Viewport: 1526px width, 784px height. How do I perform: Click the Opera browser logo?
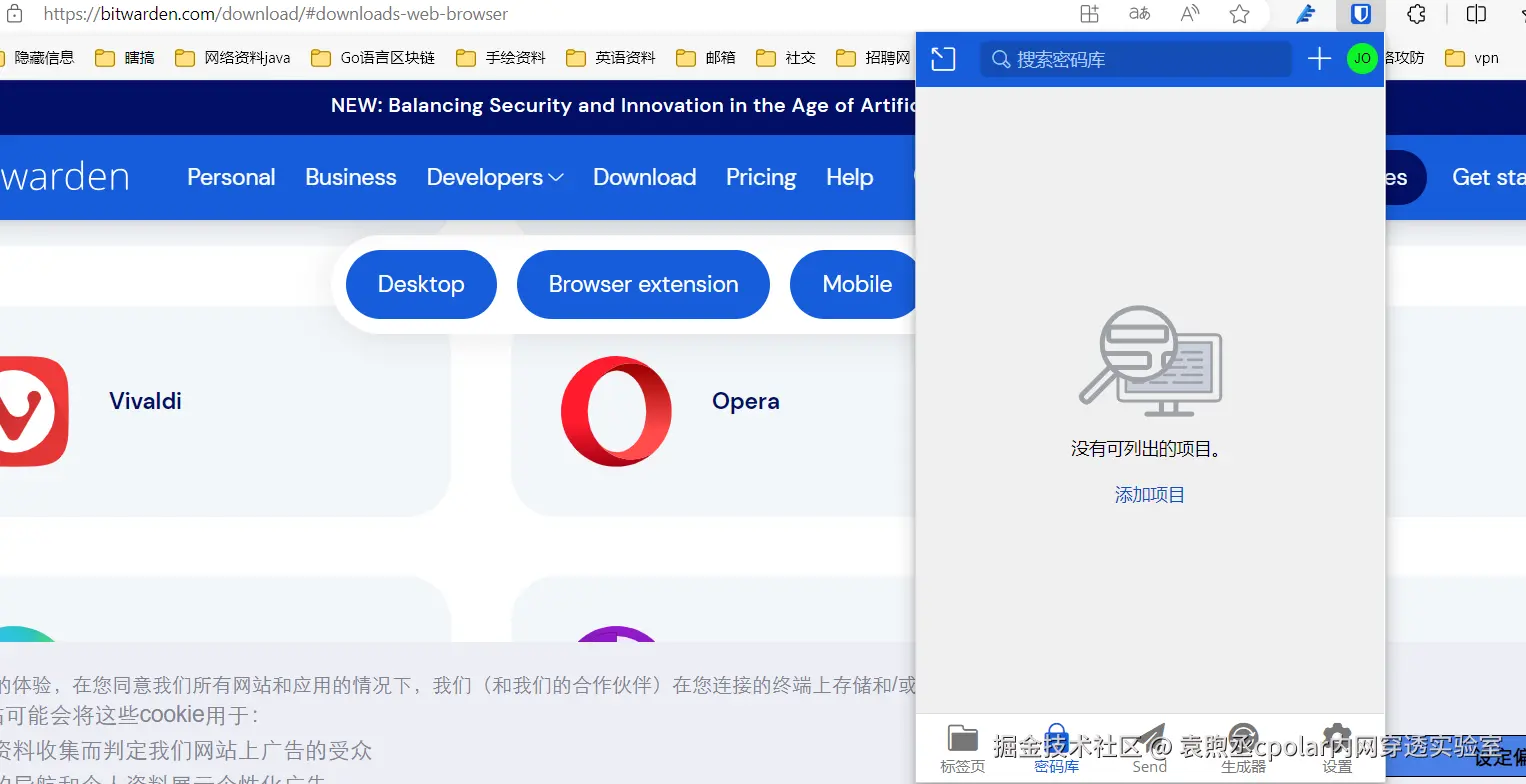click(616, 411)
